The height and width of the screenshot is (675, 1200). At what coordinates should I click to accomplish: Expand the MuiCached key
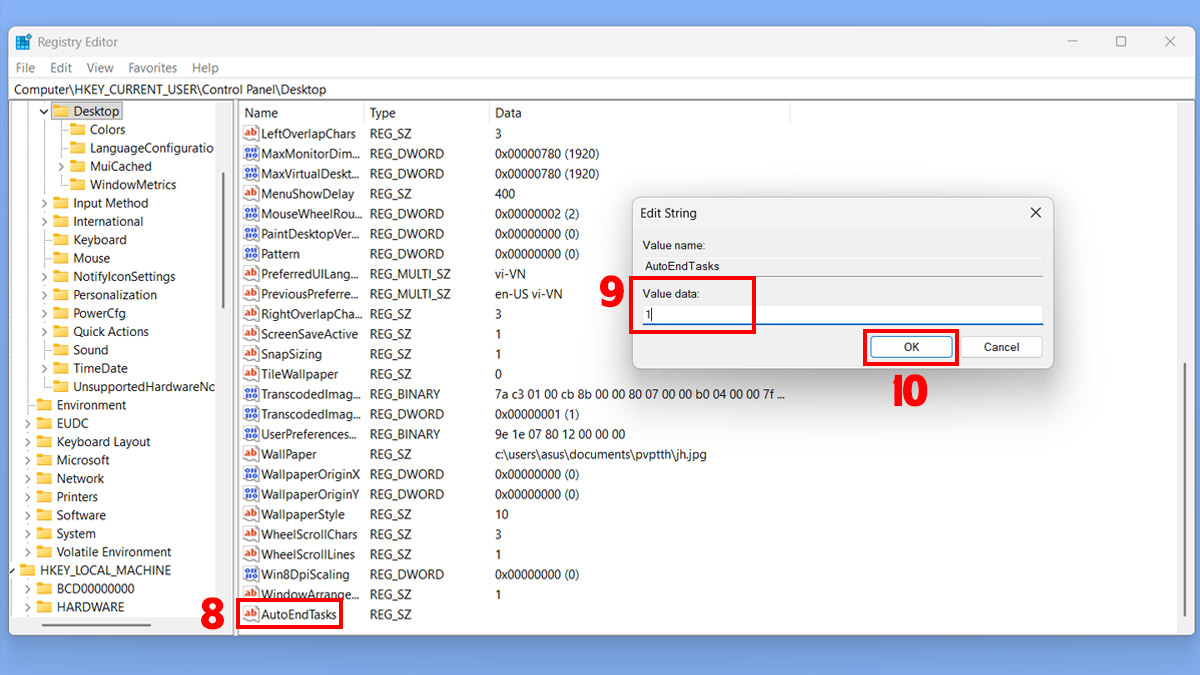point(61,167)
